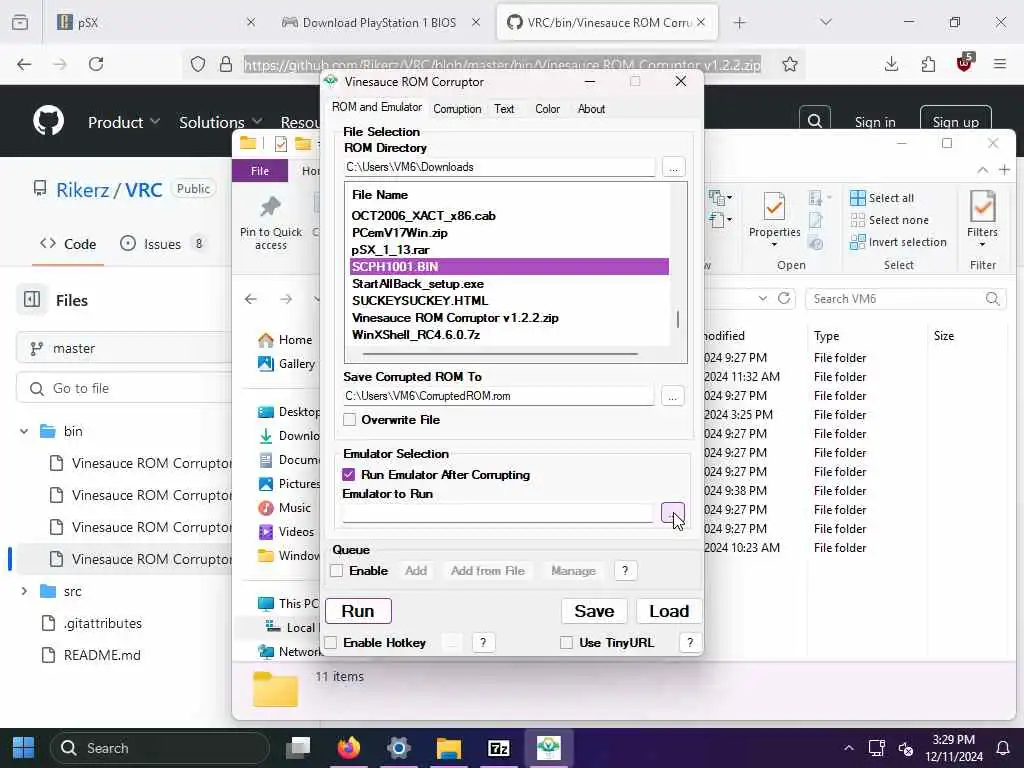Open the Filters dropdown in Explorer
The width and height of the screenshot is (1024, 768).
pos(982,221)
